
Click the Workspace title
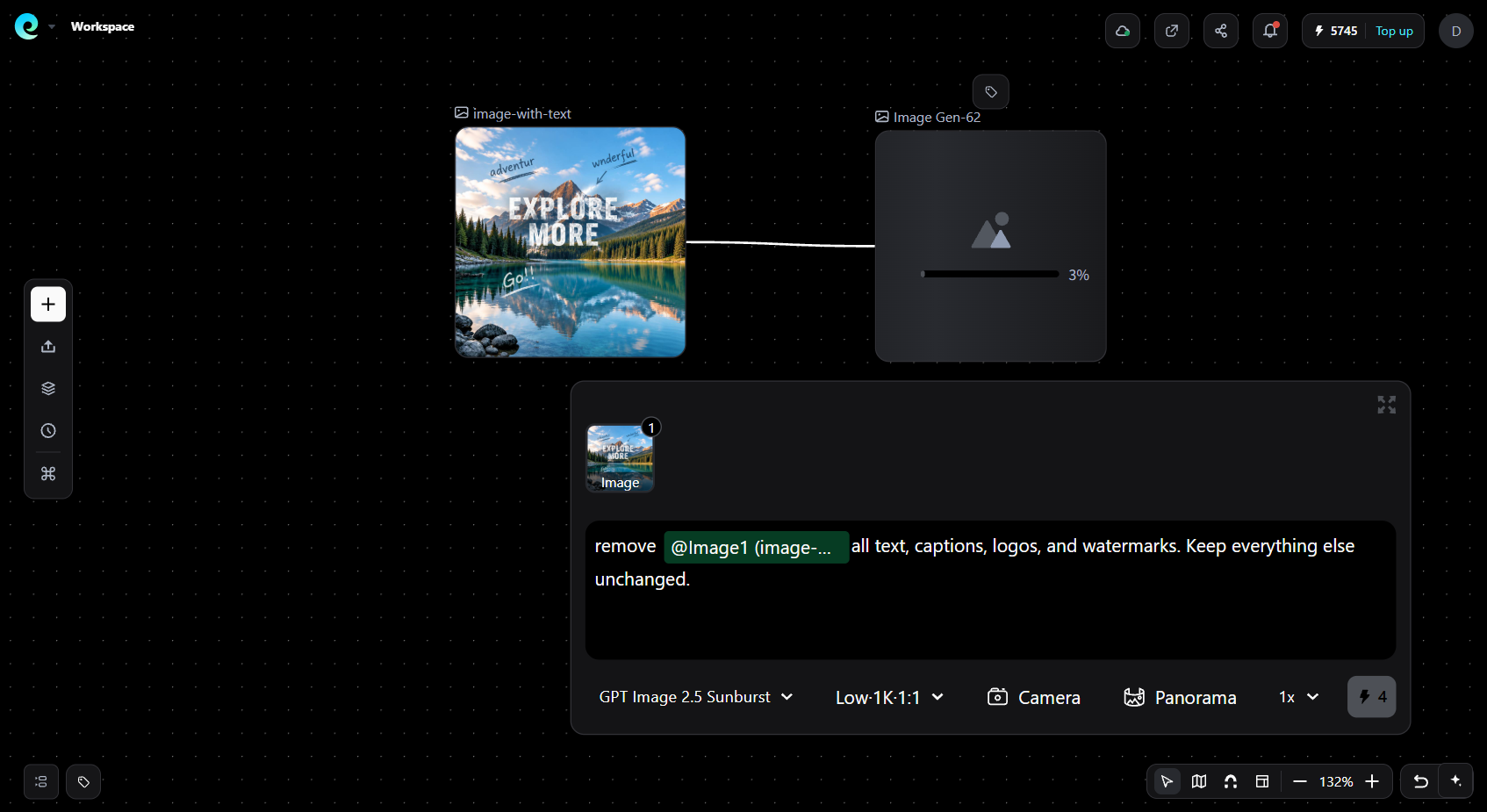click(103, 27)
